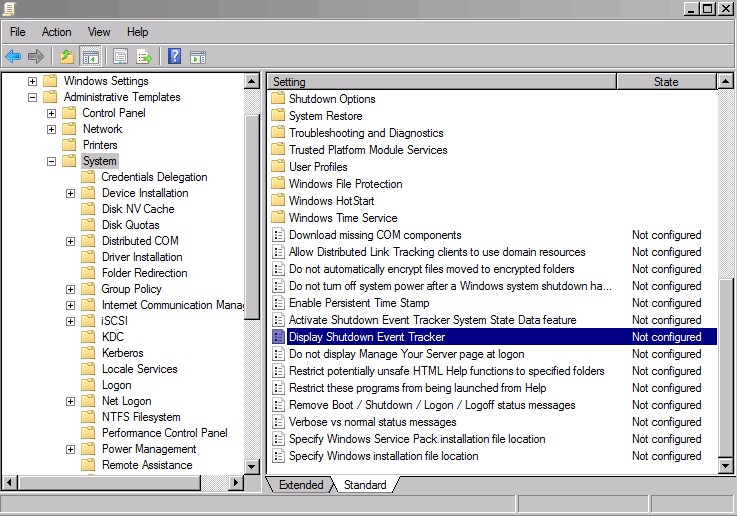Expand the Power Management node
Screen dimensions: 737x516
pyautogui.click(x=70, y=449)
